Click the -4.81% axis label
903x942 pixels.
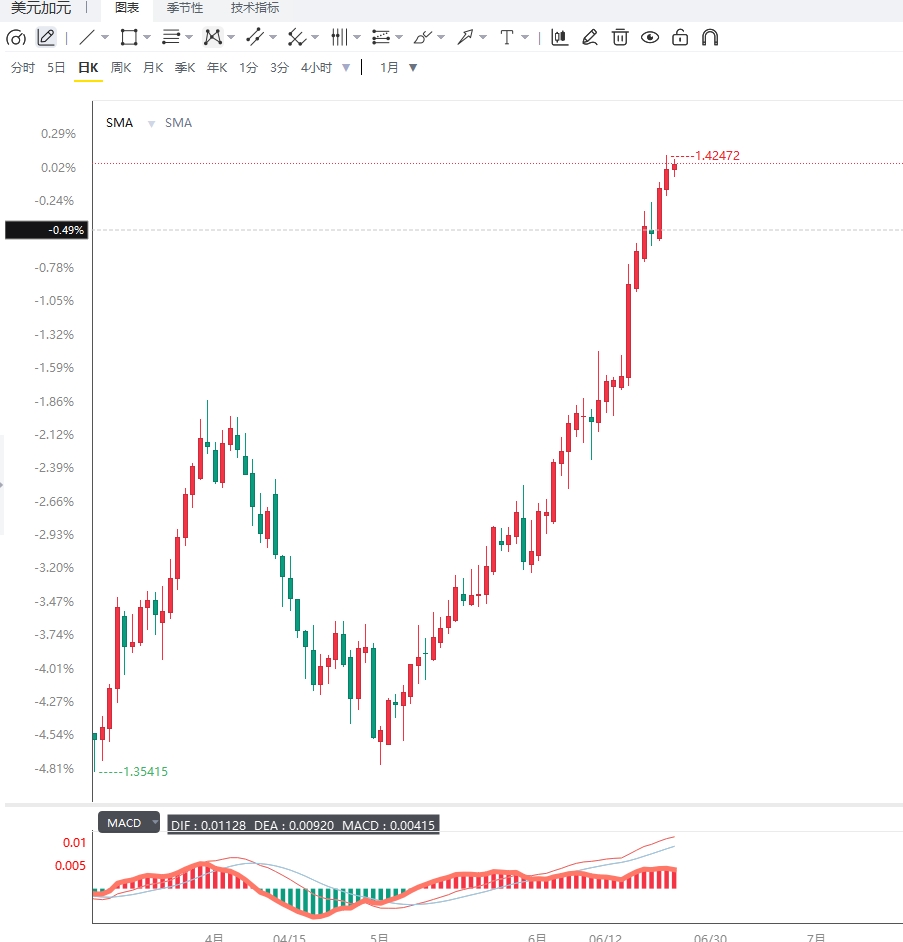(x=54, y=768)
